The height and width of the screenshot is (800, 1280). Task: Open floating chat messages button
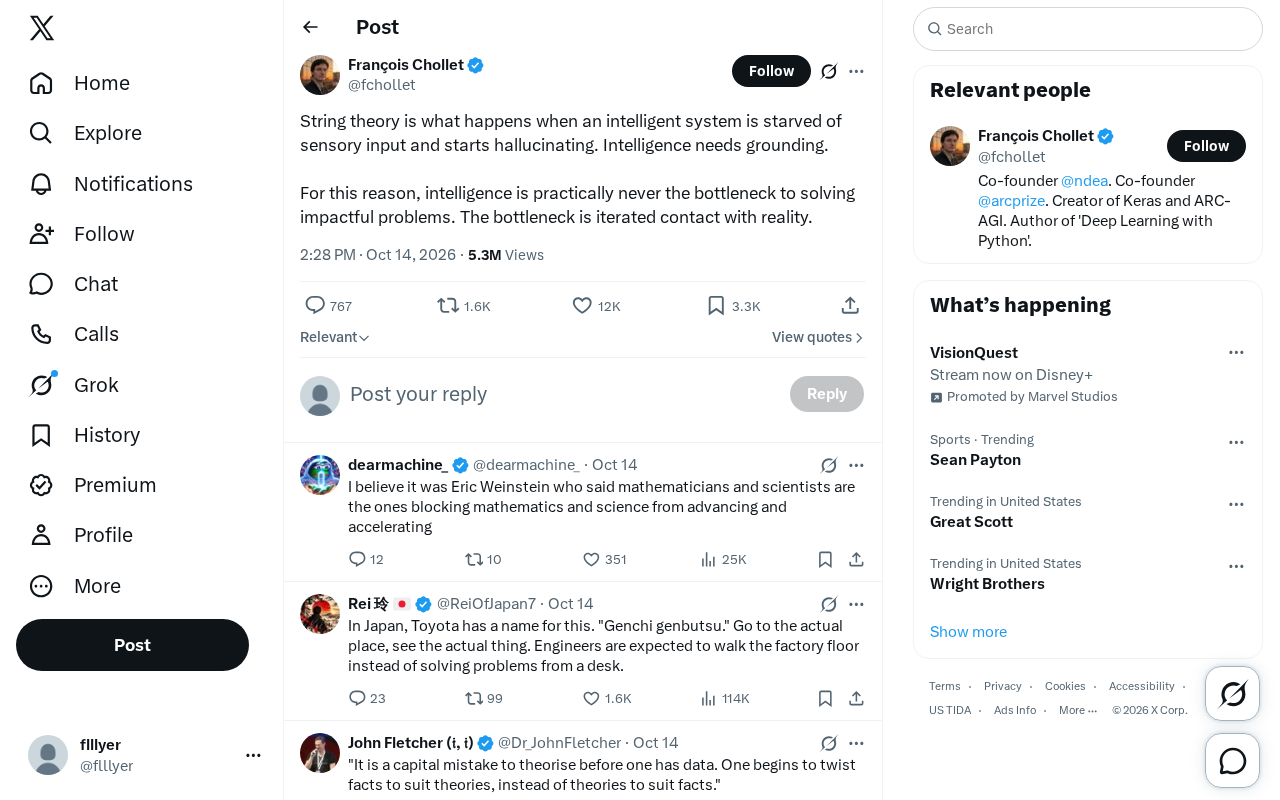coord(1232,761)
